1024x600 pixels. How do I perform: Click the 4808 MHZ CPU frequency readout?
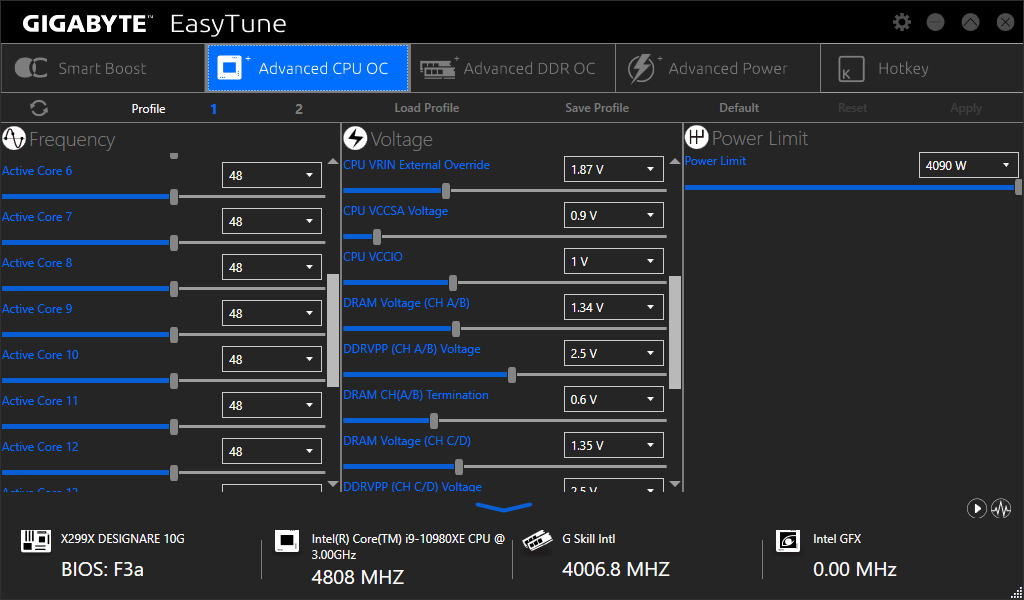click(x=358, y=577)
